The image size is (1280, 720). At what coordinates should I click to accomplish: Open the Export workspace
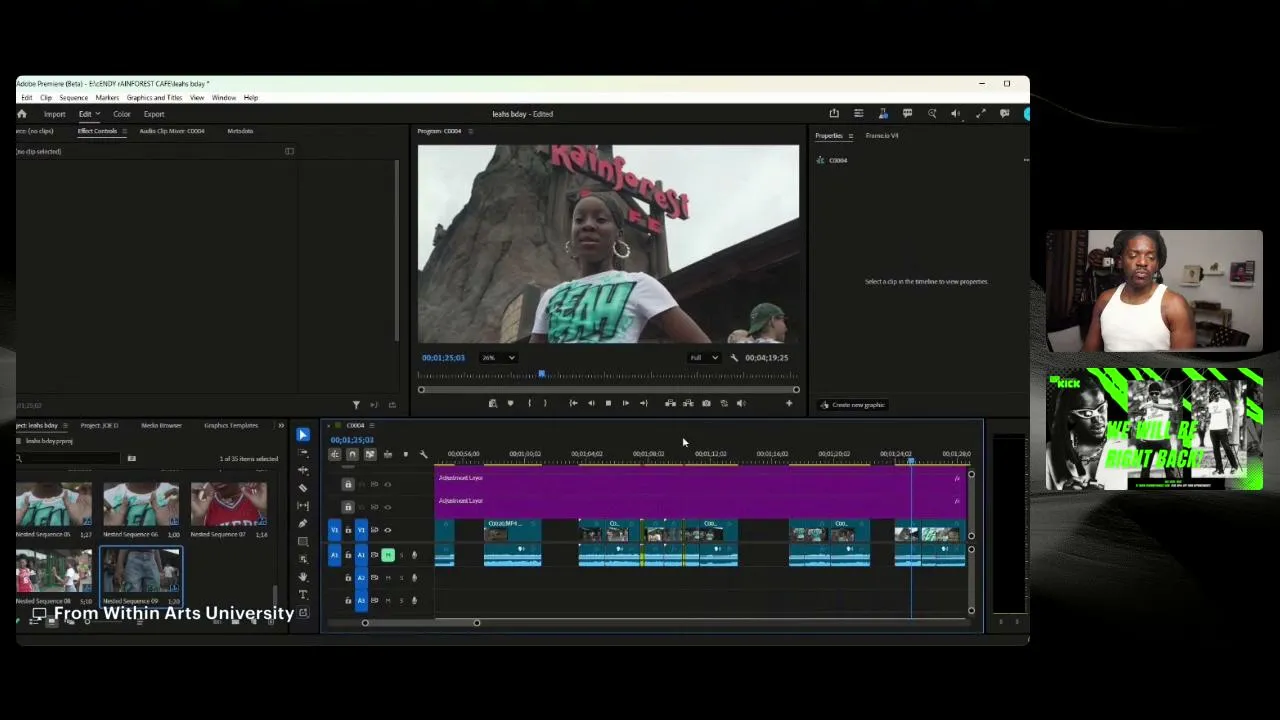click(x=154, y=114)
